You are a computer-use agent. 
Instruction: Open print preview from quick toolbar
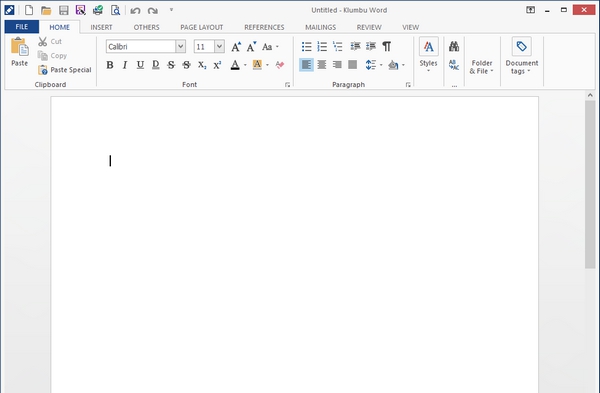click(115, 10)
